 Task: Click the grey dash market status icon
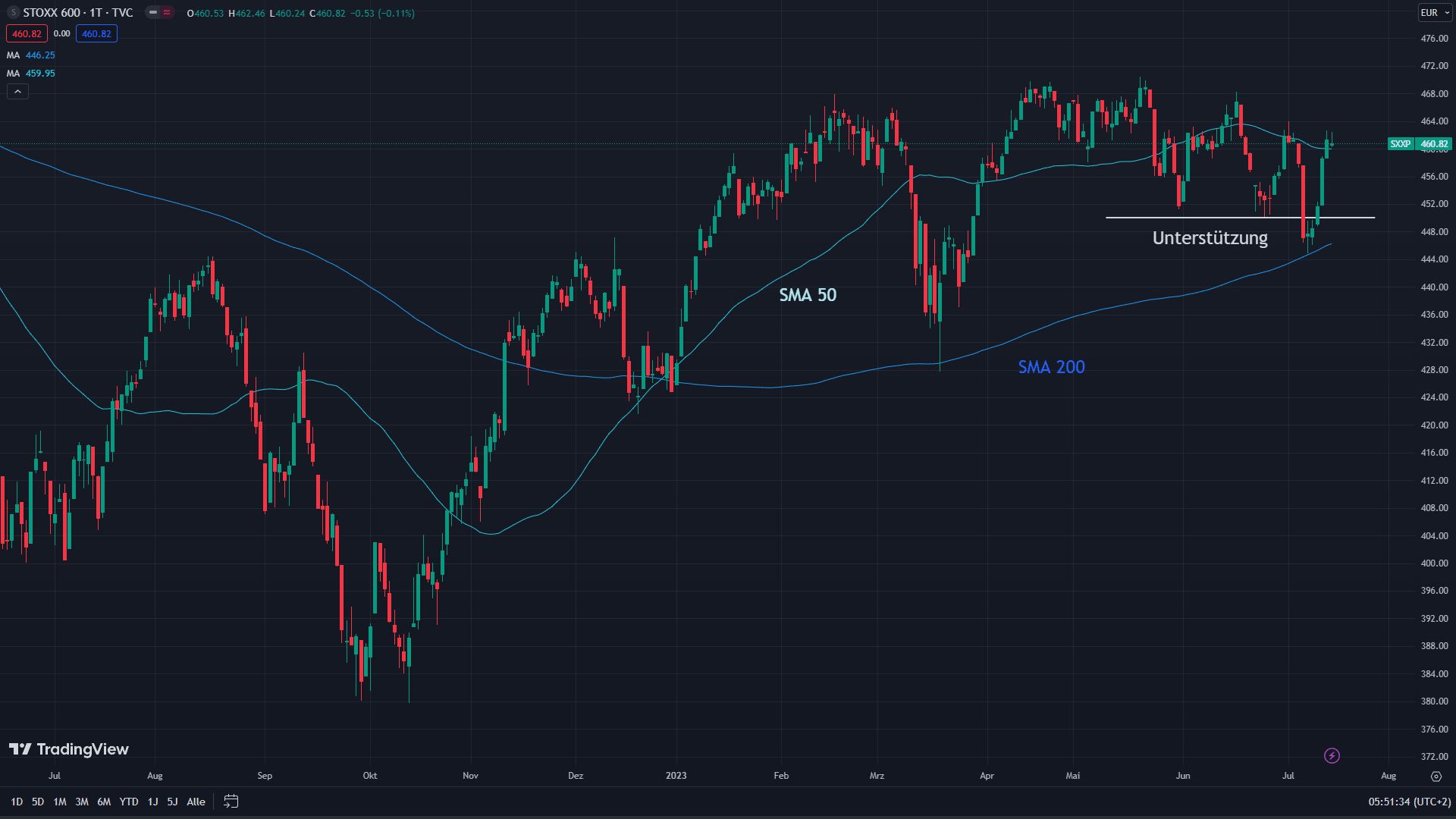(153, 13)
